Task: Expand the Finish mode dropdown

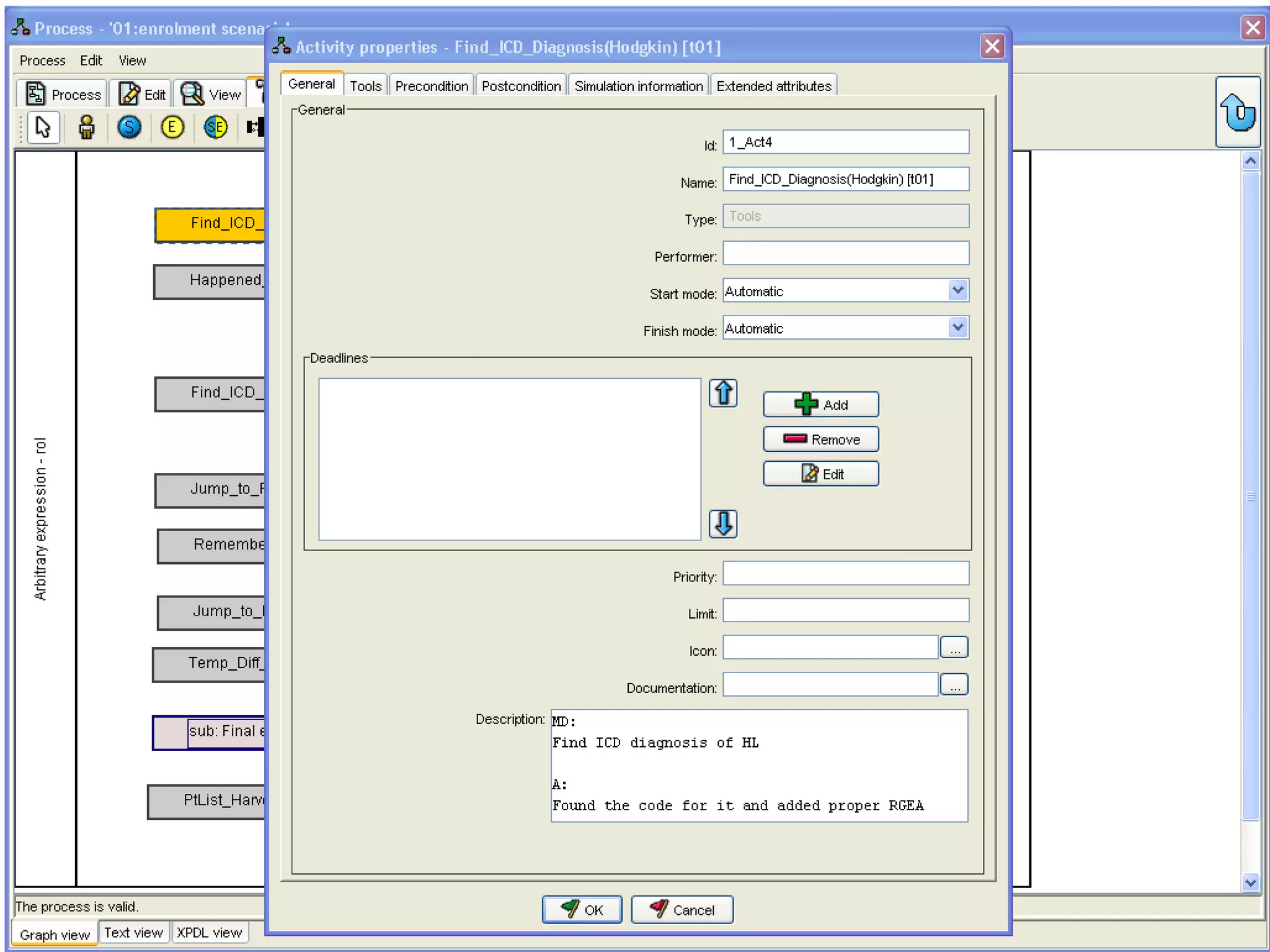Action: (x=957, y=328)
